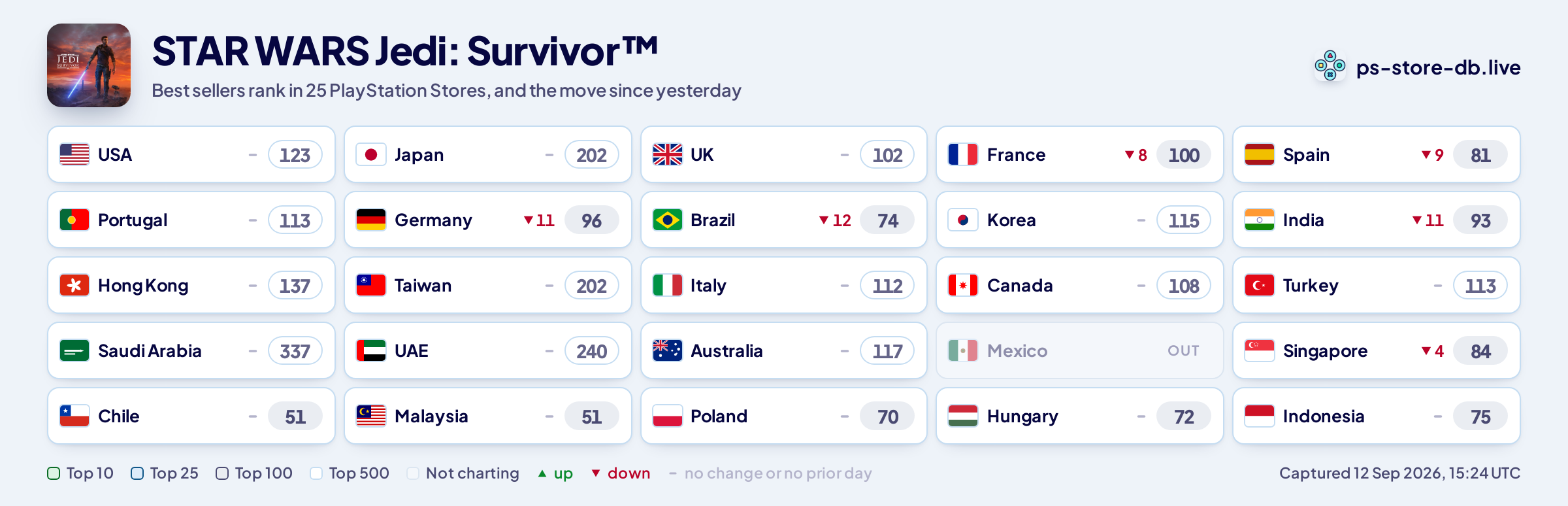Click the green up arrow legend icon
This screenshot has width=1568, height=506.
click(542, 473)
